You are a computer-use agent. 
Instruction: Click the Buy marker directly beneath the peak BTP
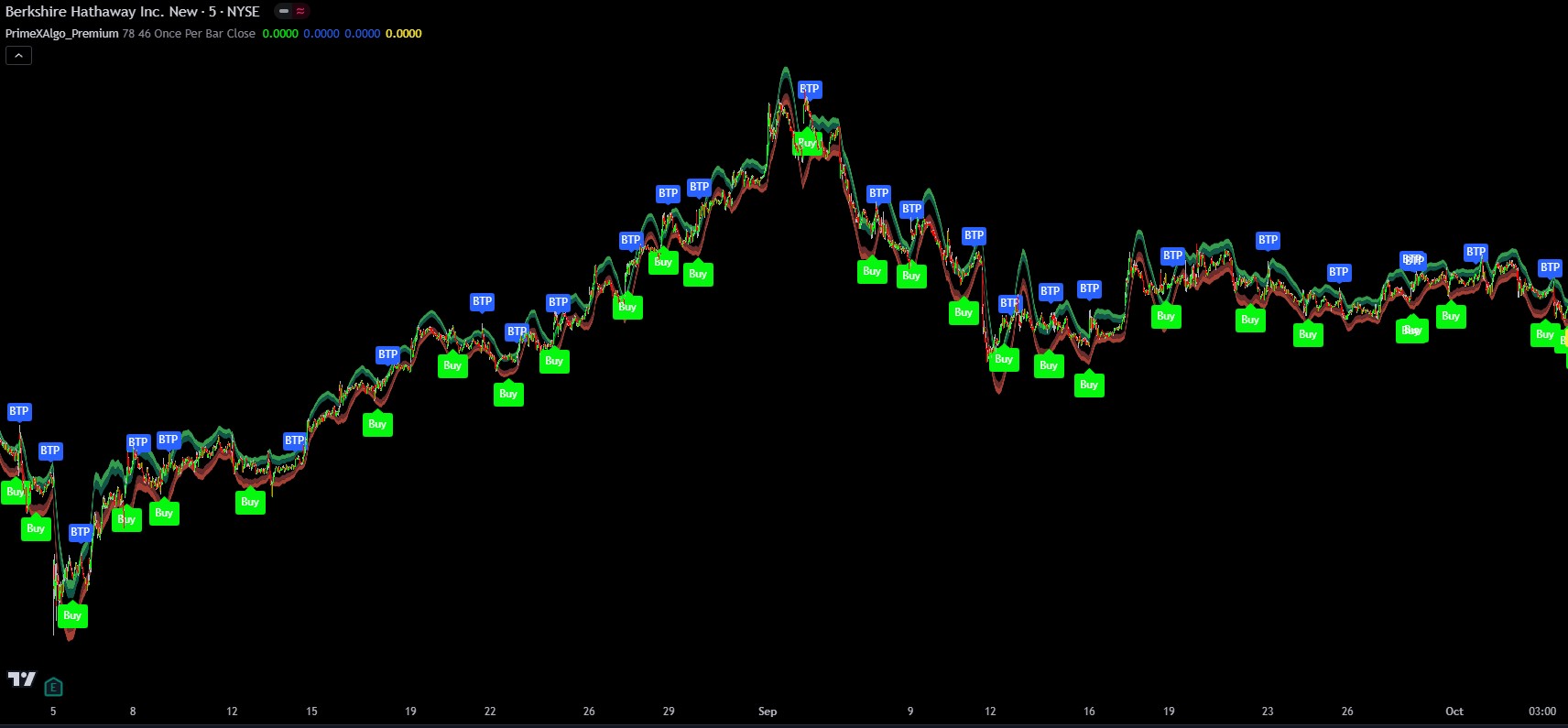click(807, 143)
